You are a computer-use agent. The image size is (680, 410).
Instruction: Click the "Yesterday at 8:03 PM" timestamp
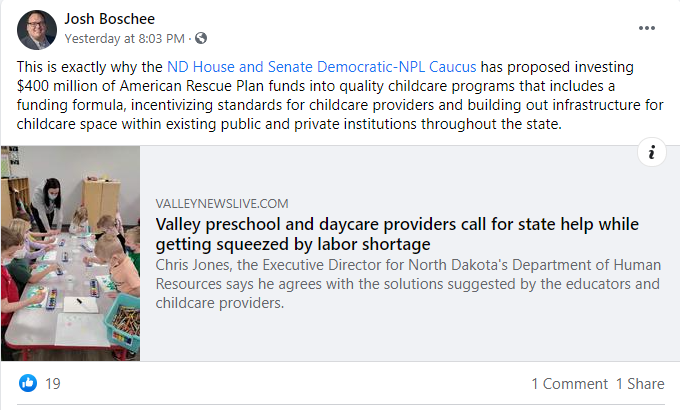(x=124, y=38)
